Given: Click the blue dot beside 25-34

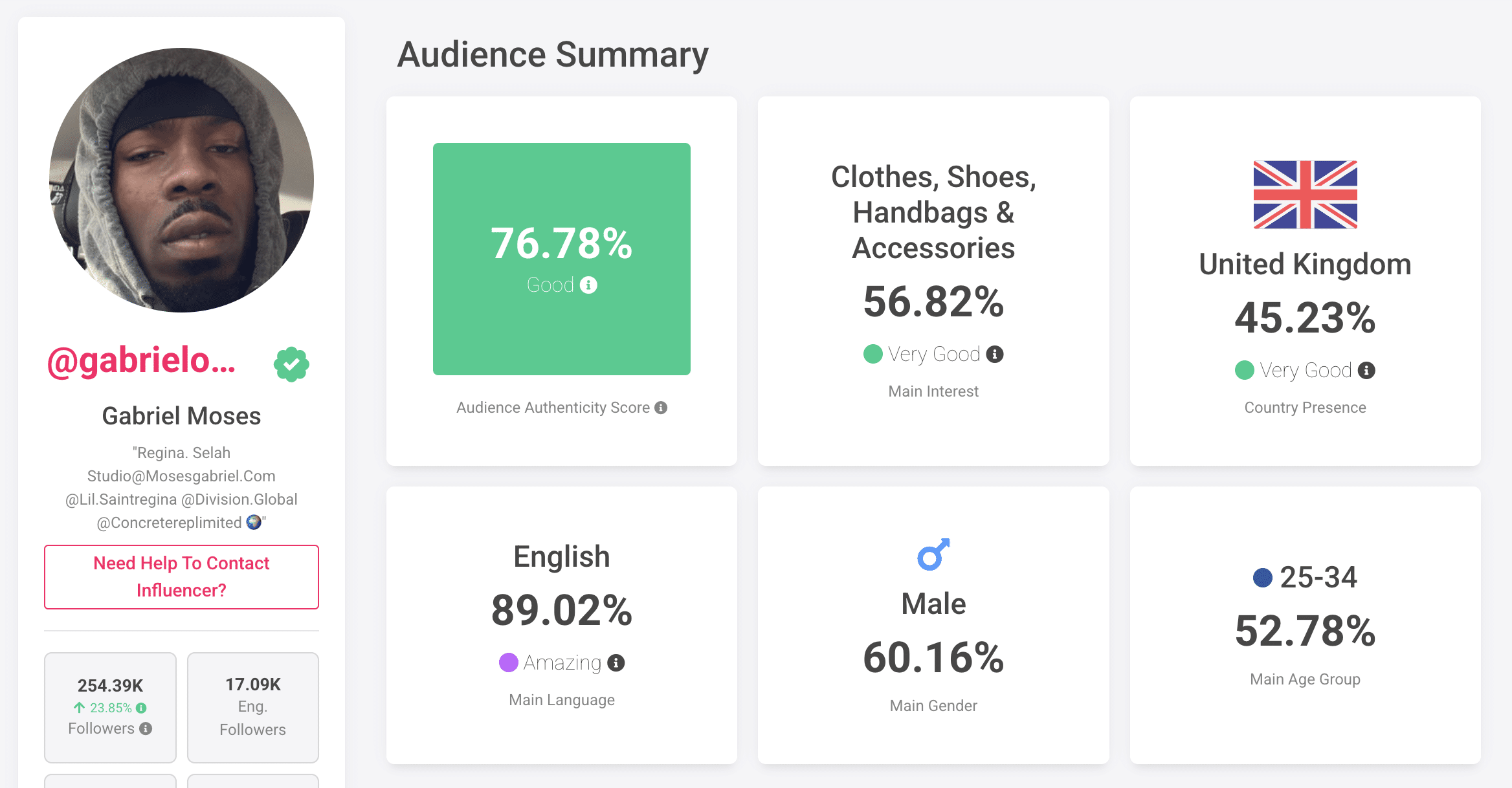Looking at the screenshot, I should 1262,577.
